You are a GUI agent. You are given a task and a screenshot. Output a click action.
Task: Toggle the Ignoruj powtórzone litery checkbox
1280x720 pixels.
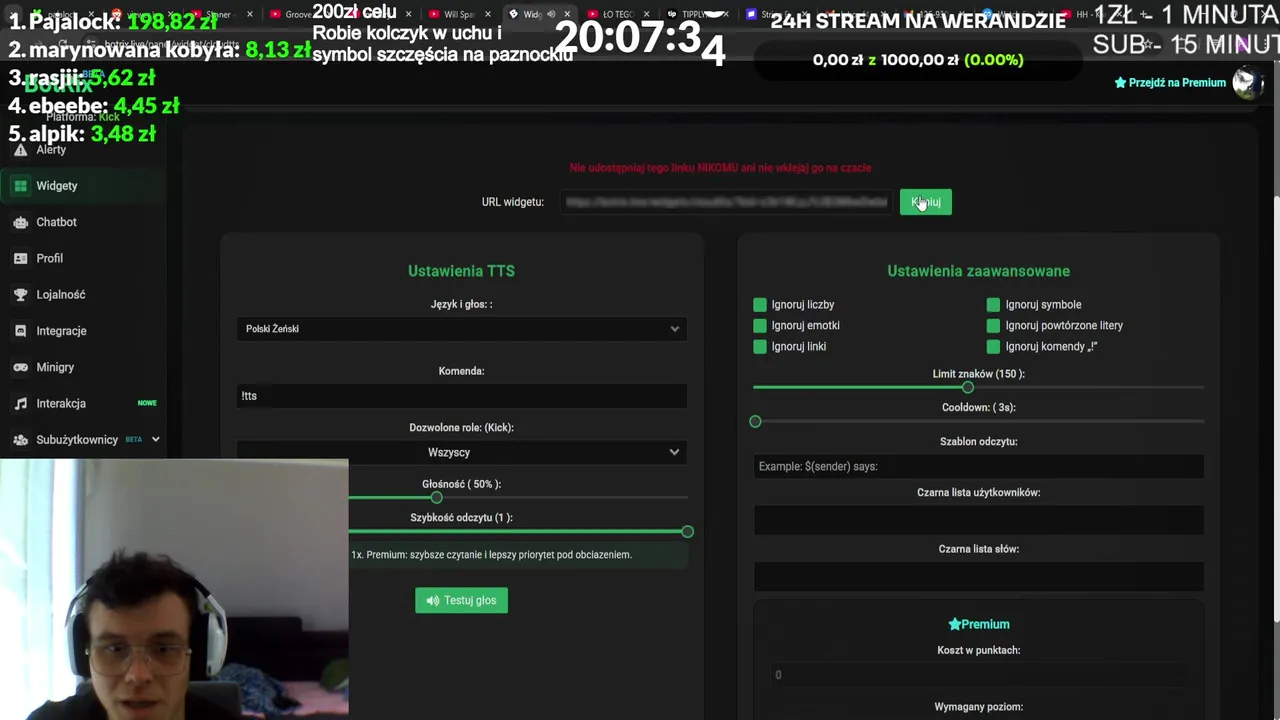click(x=993, y=326)
